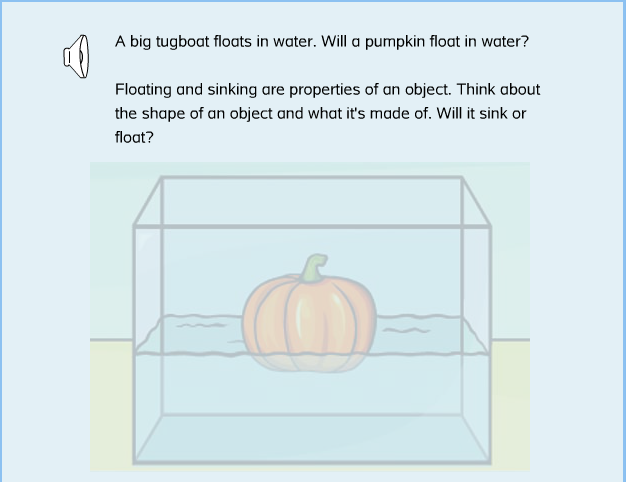This screenshot has width=626, height=482.
Task: Click the green pumpkin stem
Action: click(x=315, y=268)
